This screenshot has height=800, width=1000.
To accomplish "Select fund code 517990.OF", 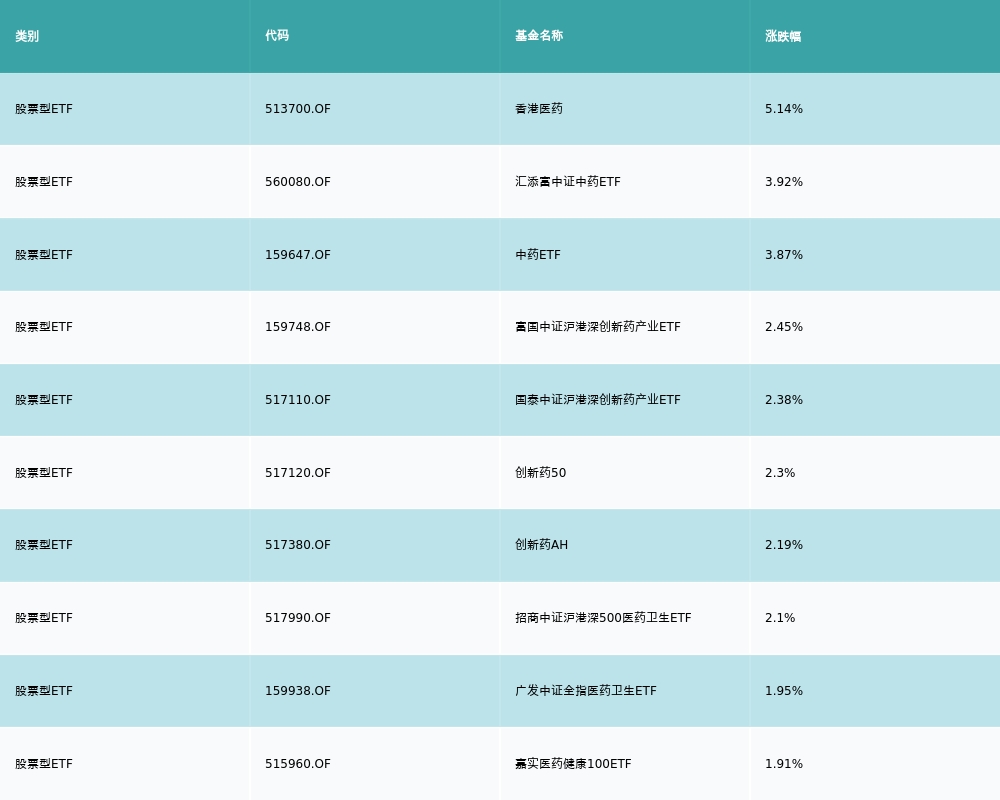I will click(298, 618).
